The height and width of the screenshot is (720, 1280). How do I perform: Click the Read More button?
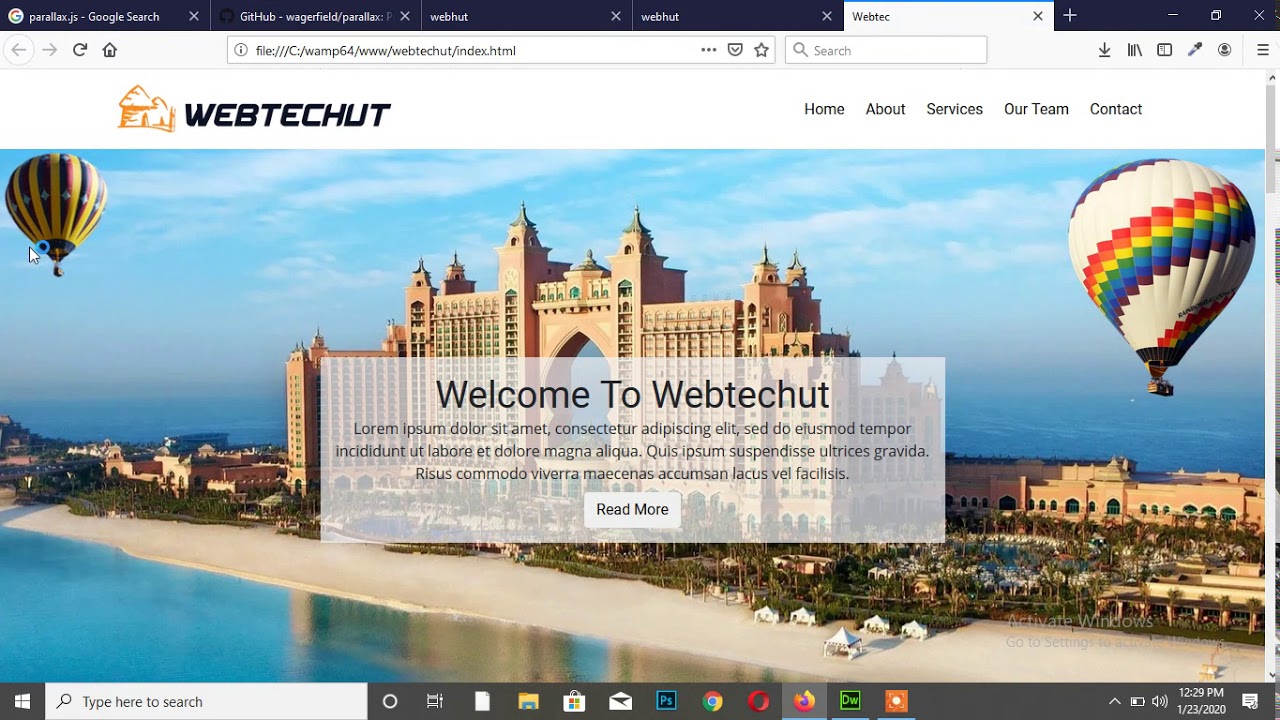[632, 509]
